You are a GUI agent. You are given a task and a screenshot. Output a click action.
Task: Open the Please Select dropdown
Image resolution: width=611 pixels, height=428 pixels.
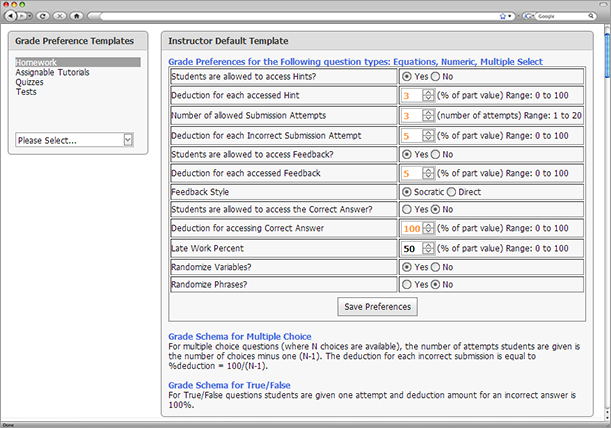pos(74,140)
